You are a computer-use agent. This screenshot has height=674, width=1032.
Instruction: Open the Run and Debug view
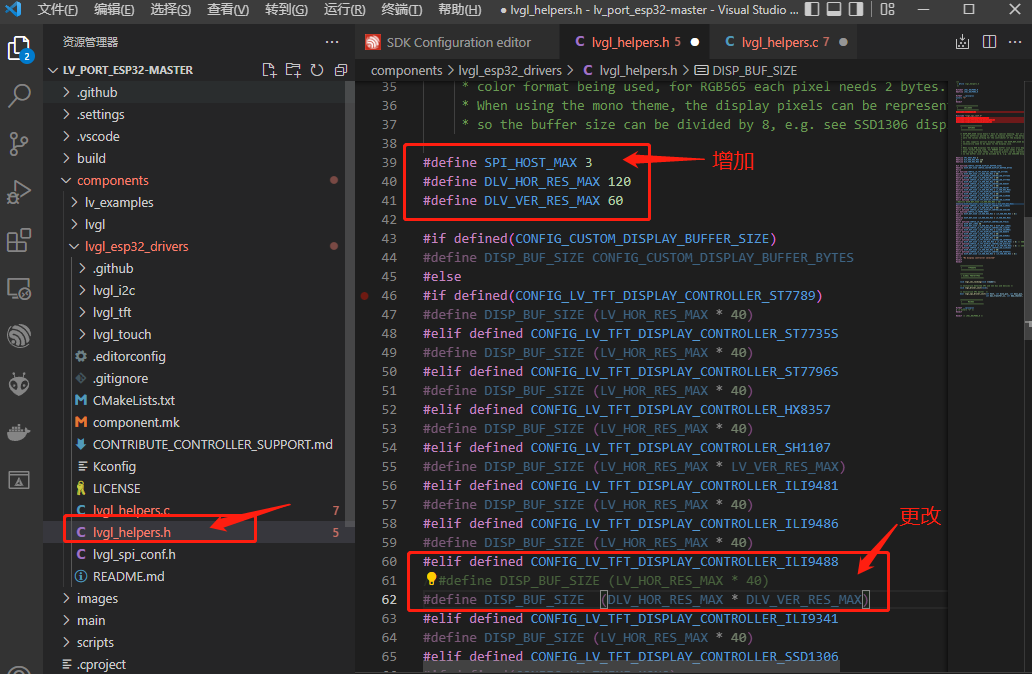pyautogui.click(x=19, y=192)
